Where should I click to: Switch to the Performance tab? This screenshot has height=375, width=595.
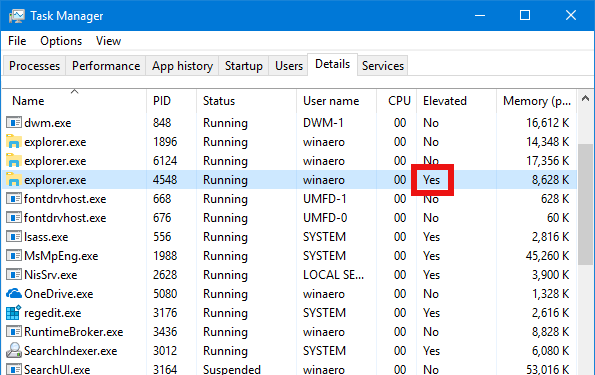tap(106, 66)
